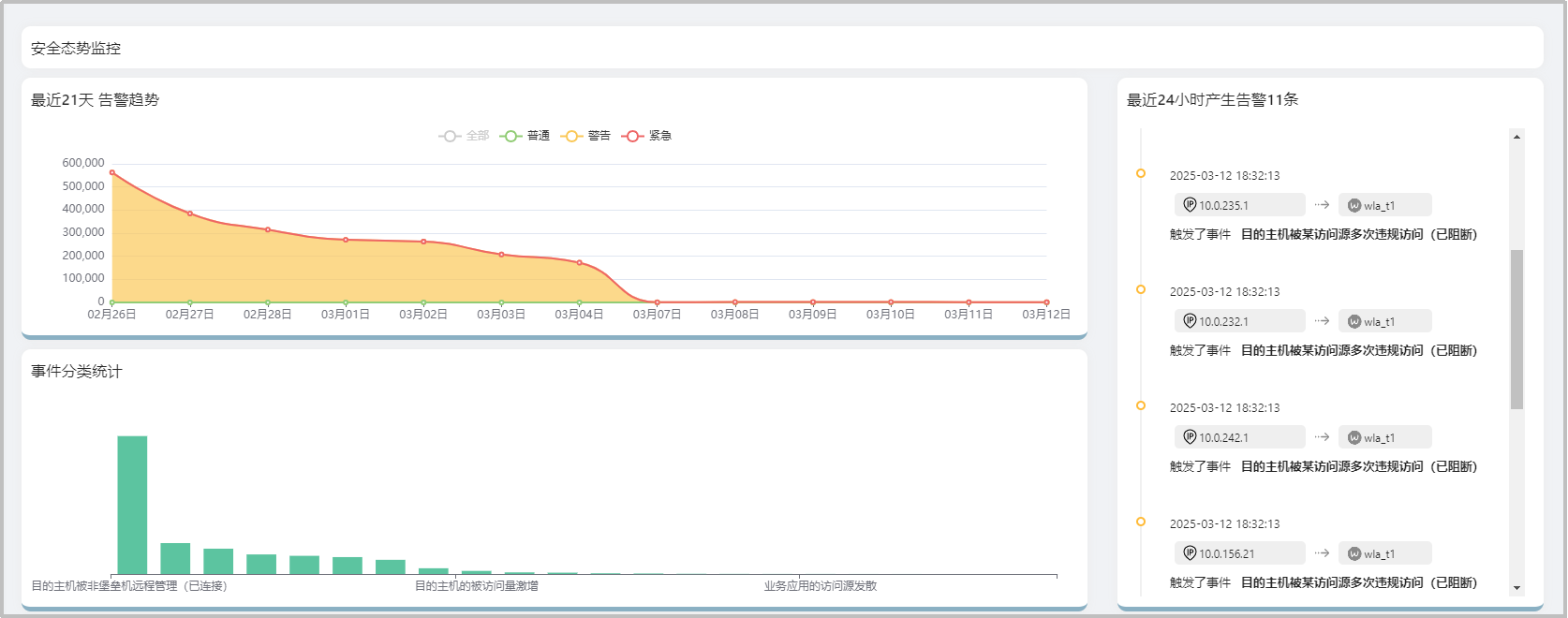Screen dimensions: 1568x618
Task: Click the data point at 03月07日
Action: pos(657,302)
